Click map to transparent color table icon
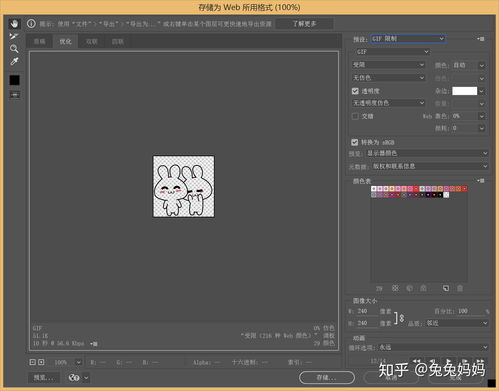 pyautogui.click(x=395, y=288)
